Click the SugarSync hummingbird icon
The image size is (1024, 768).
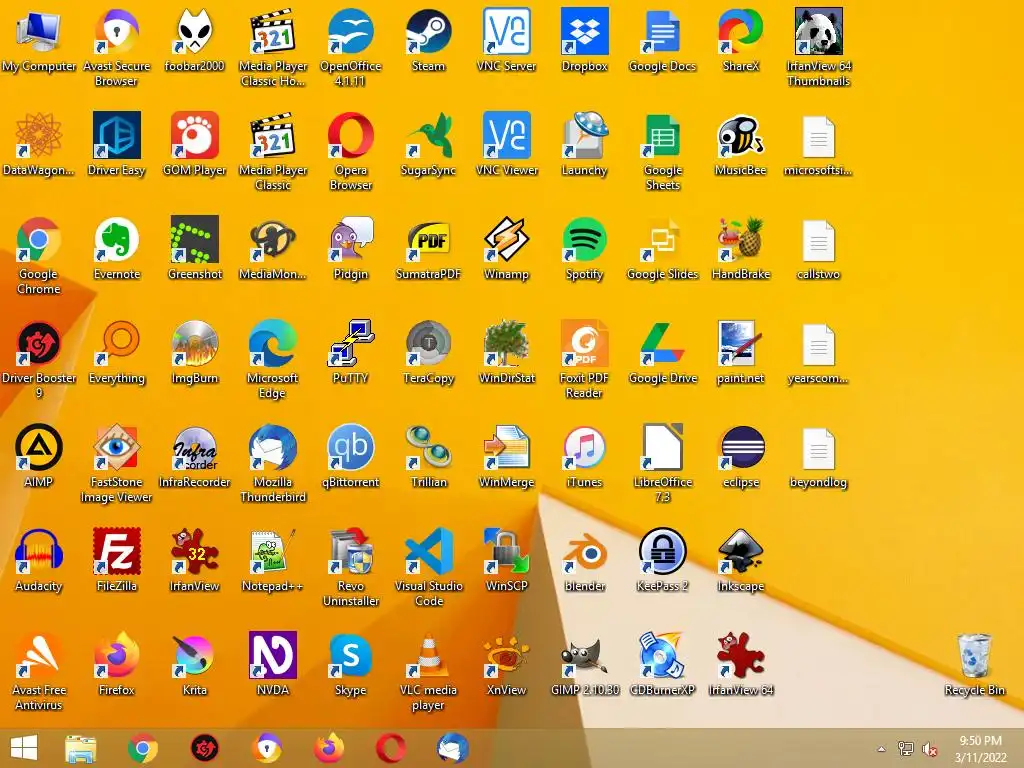click(428, 135)
